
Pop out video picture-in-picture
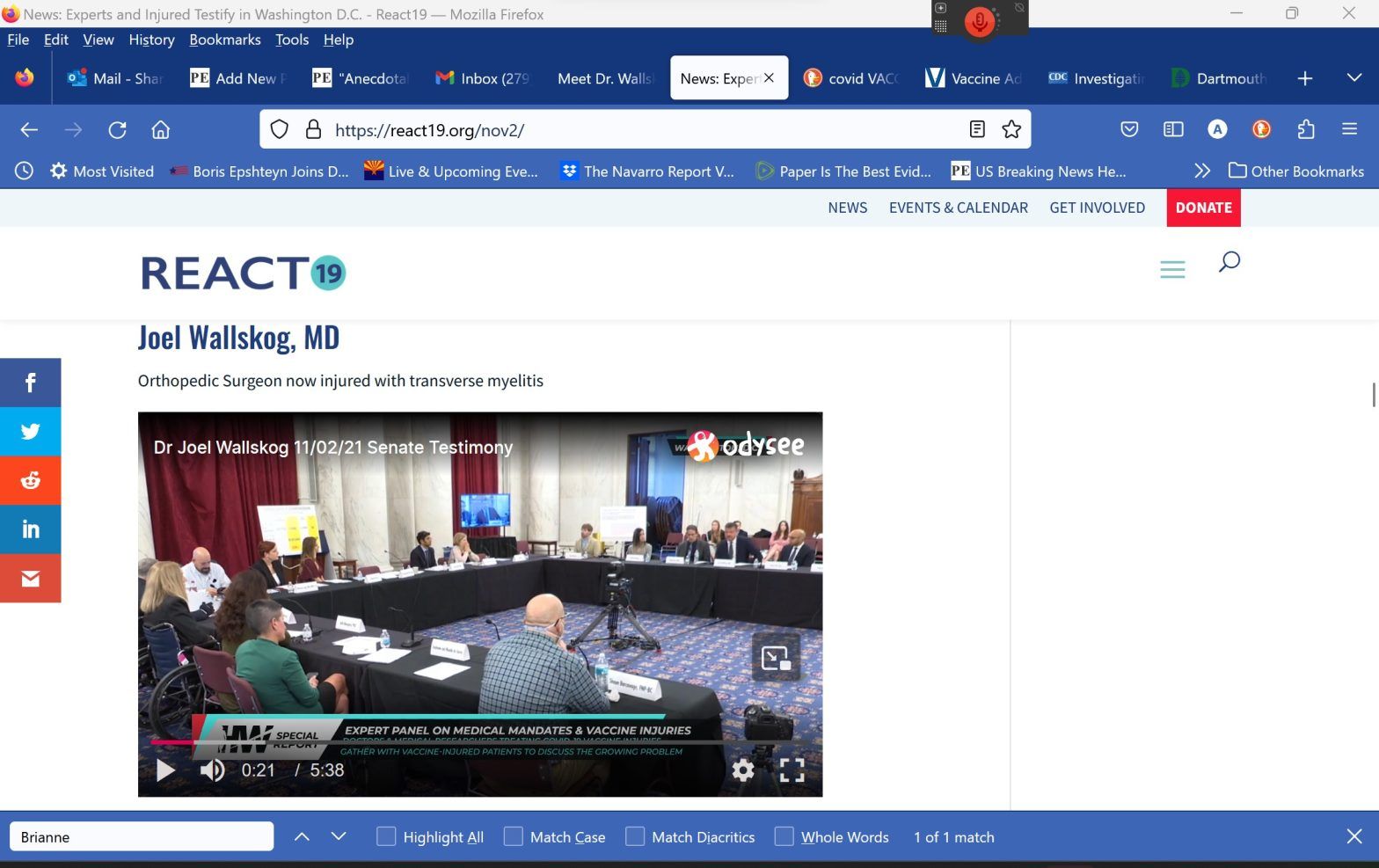tap(776, 657)
